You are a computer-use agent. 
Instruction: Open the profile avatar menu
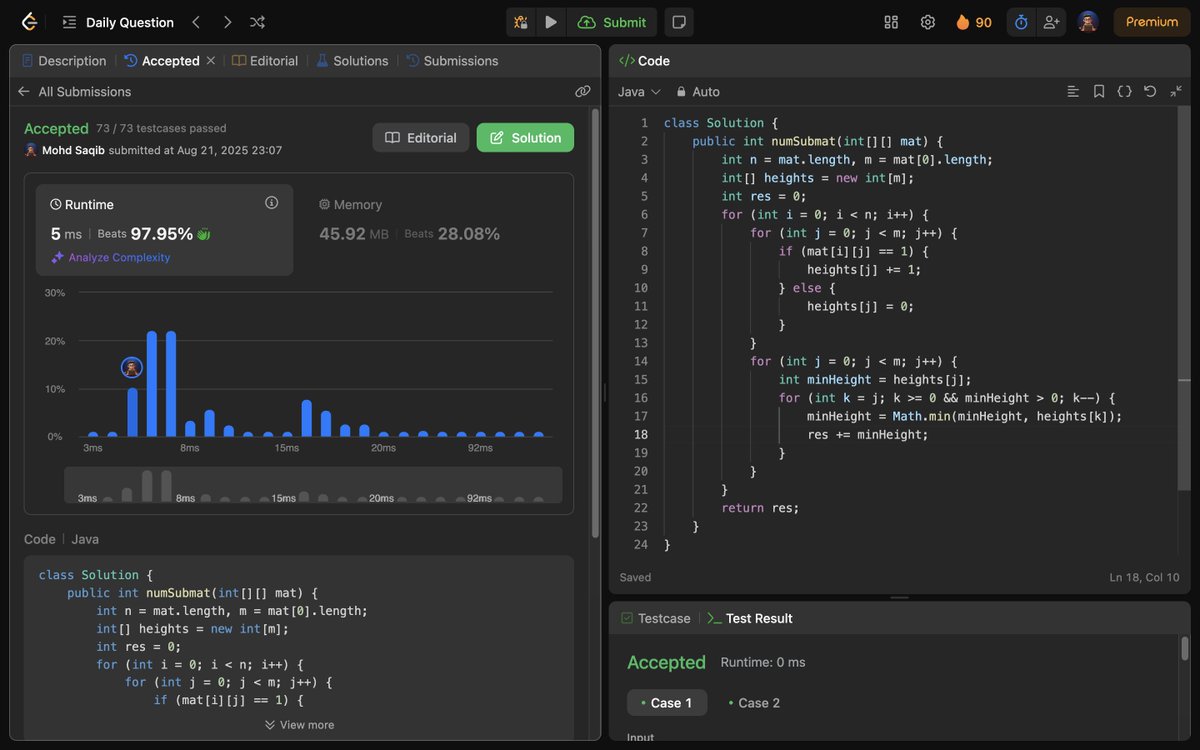pyautogui.click(x=1088, y=22)
